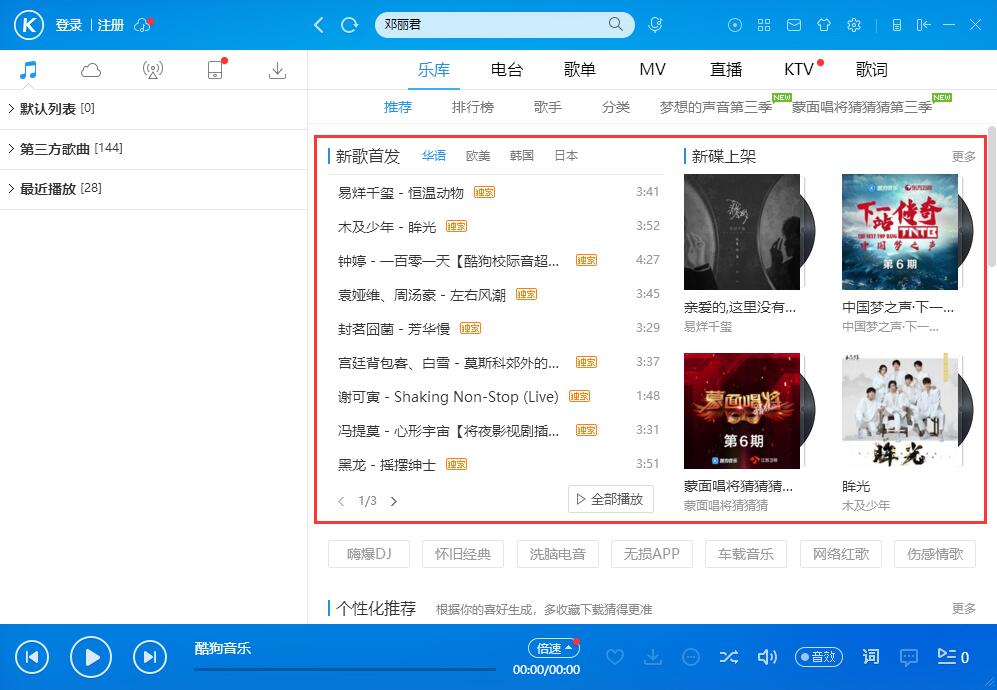The image size is (997, 690).
Task: Click the 全部播放 button
Action: [x=611, y=499]
